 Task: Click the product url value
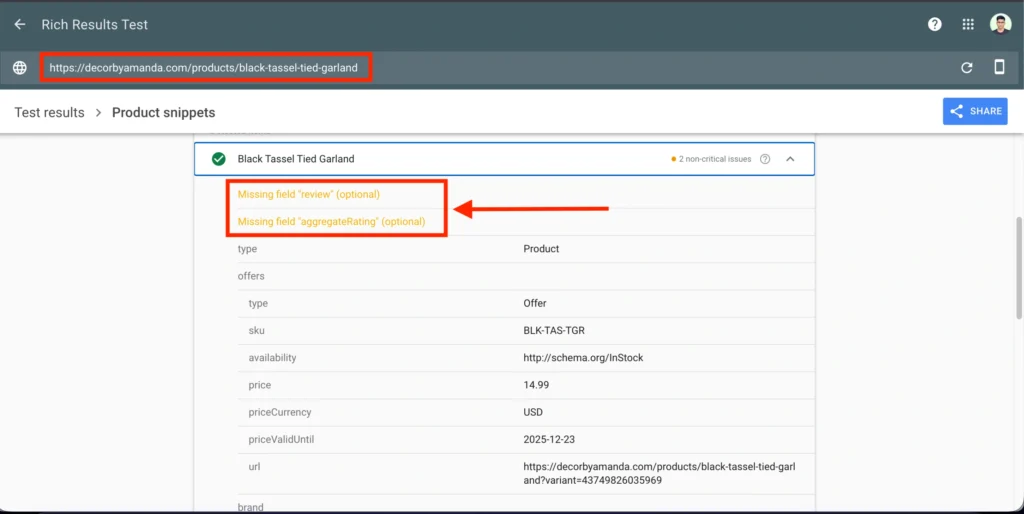click(659, 473)
